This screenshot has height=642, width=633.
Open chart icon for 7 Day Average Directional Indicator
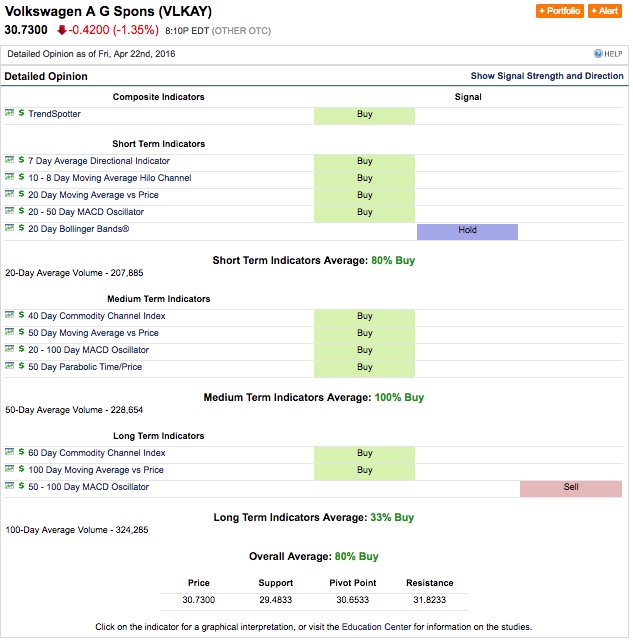point(9,160)
